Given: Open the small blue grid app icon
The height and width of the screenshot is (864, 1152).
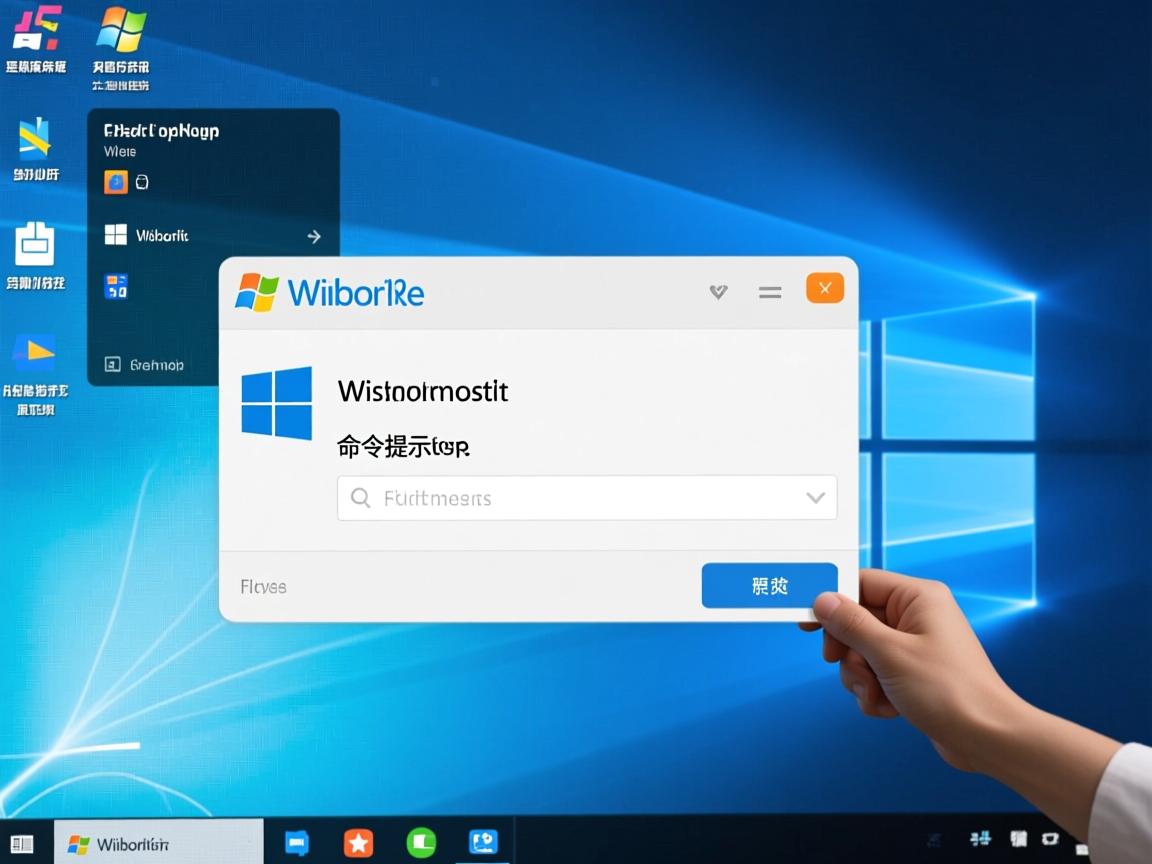Looking at the screenshot, I should 116,286.
